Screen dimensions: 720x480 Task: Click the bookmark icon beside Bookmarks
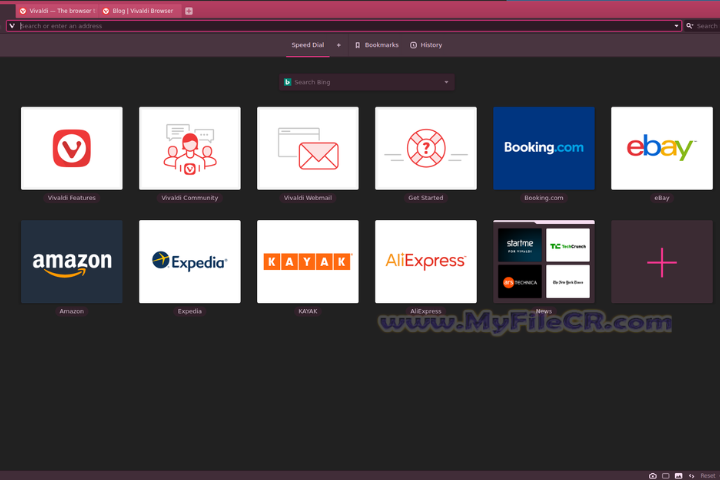coord(357,45)
